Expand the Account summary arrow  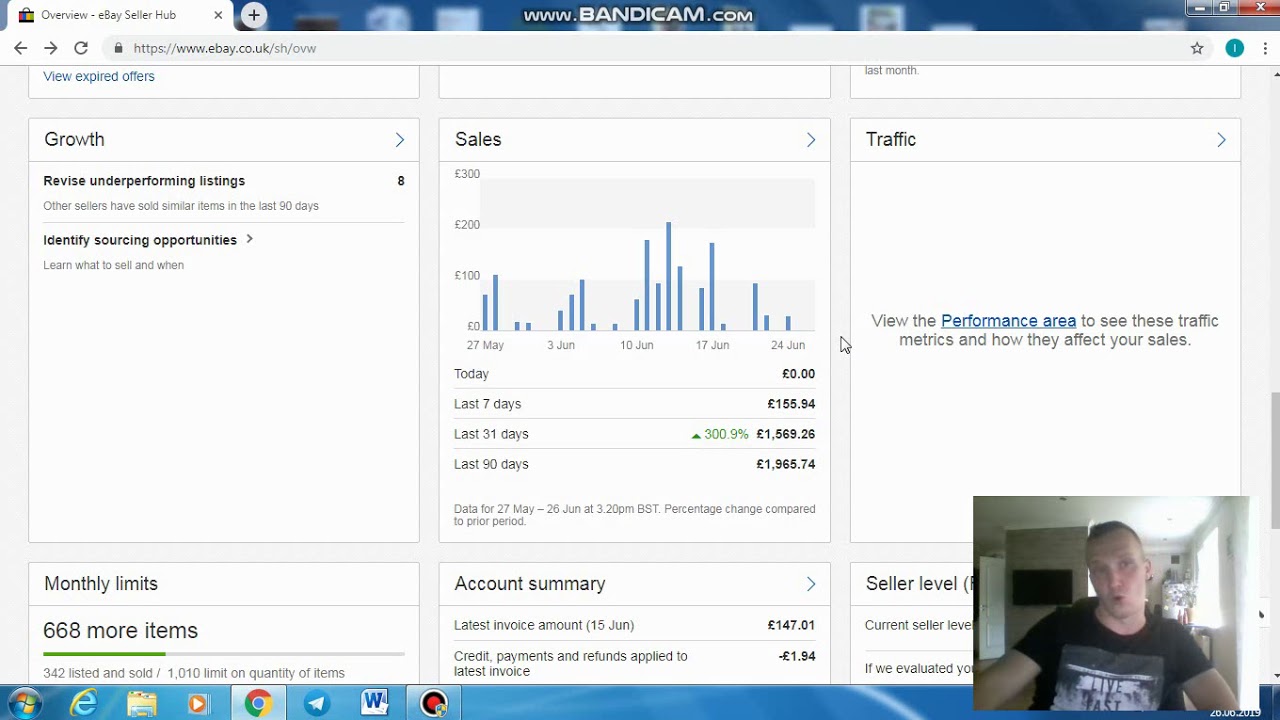(x=811, y=584)
